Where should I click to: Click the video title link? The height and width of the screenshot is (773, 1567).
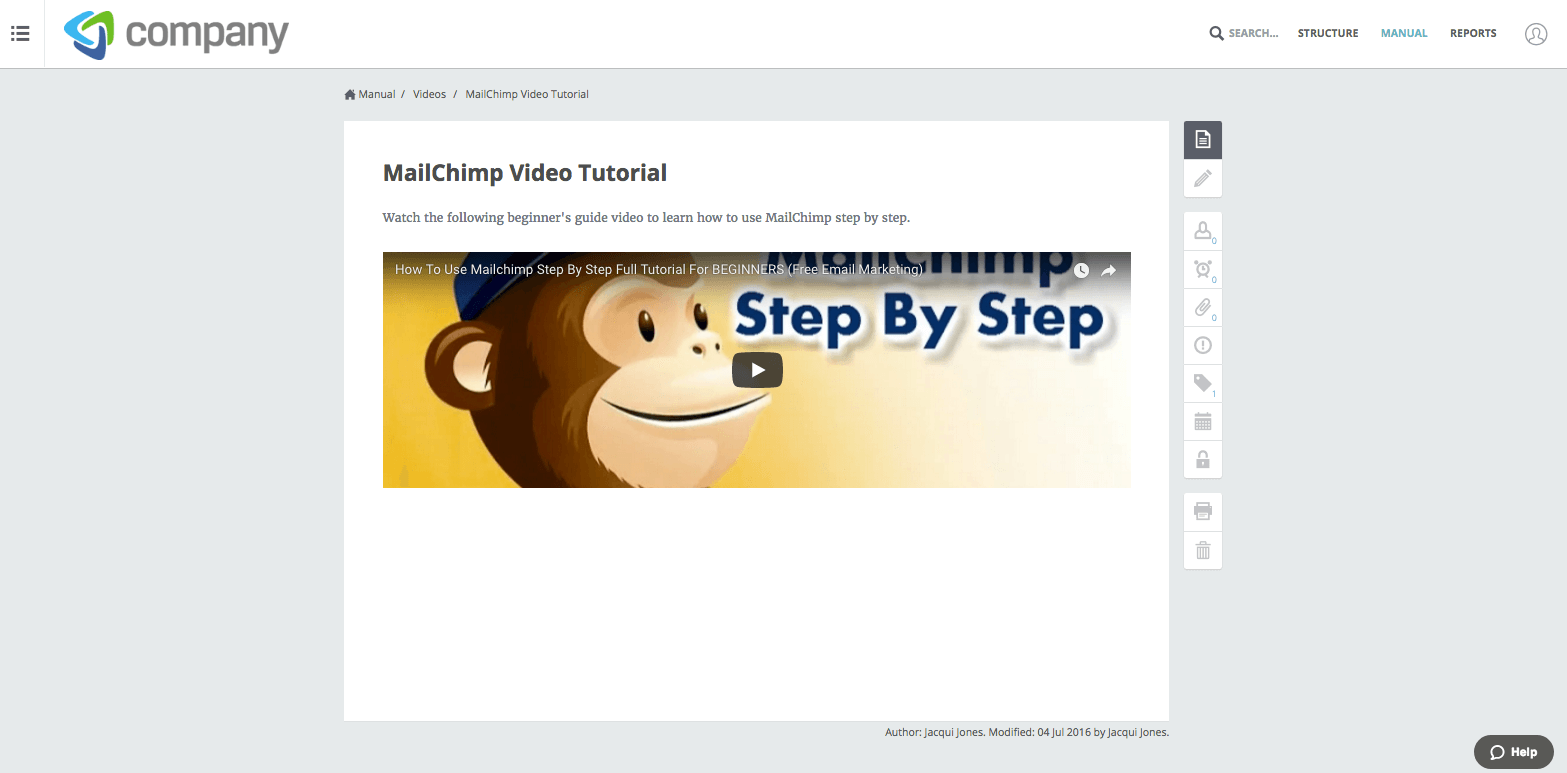pos(659,269)
